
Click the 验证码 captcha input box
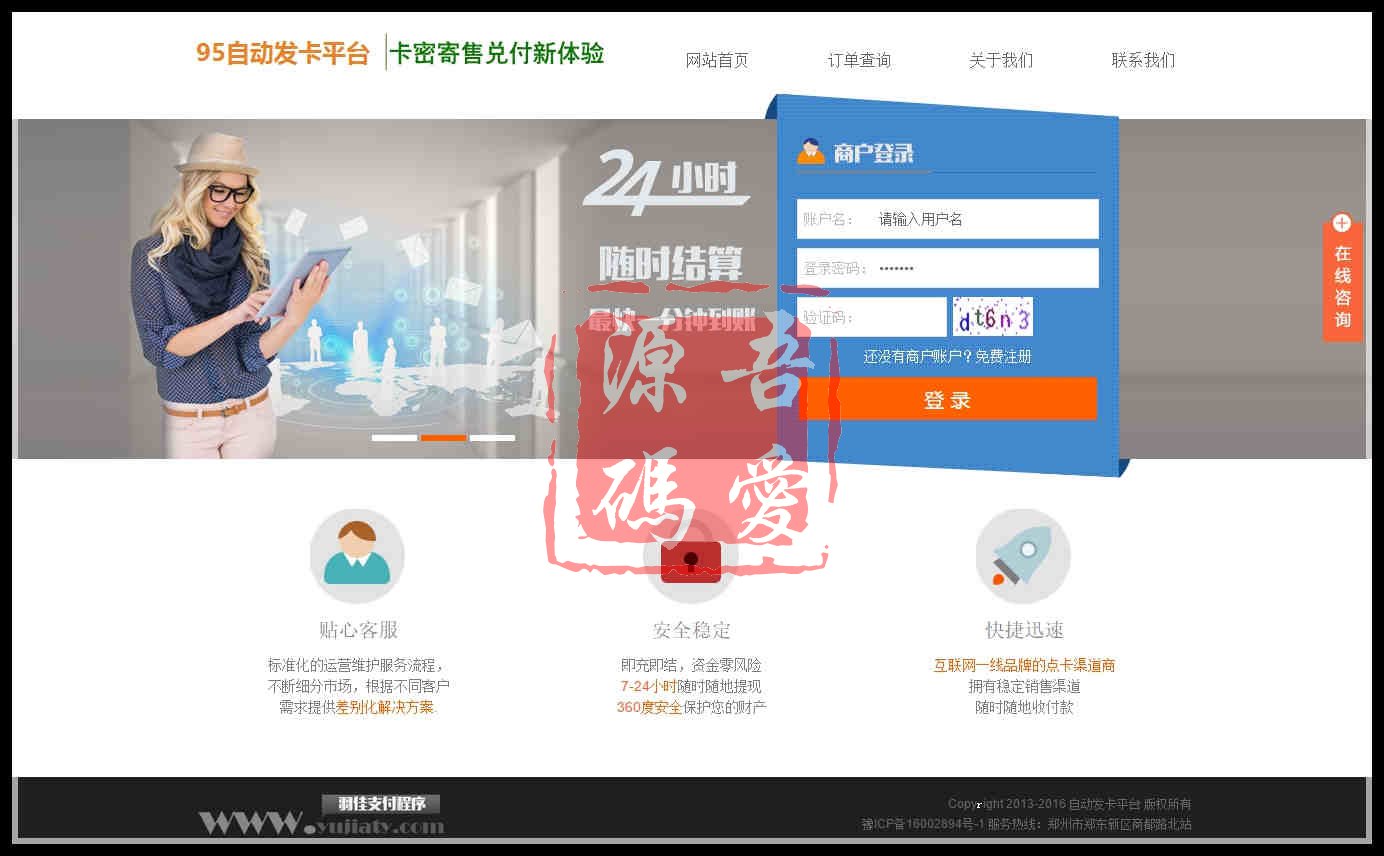tap(871, 317)
